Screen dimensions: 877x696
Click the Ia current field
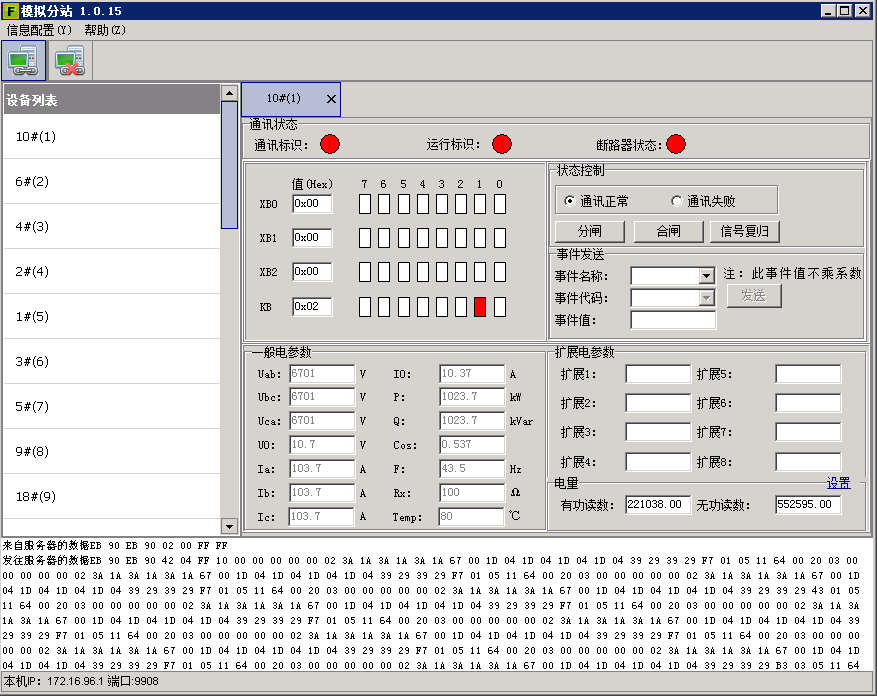[x=322, y=469]
